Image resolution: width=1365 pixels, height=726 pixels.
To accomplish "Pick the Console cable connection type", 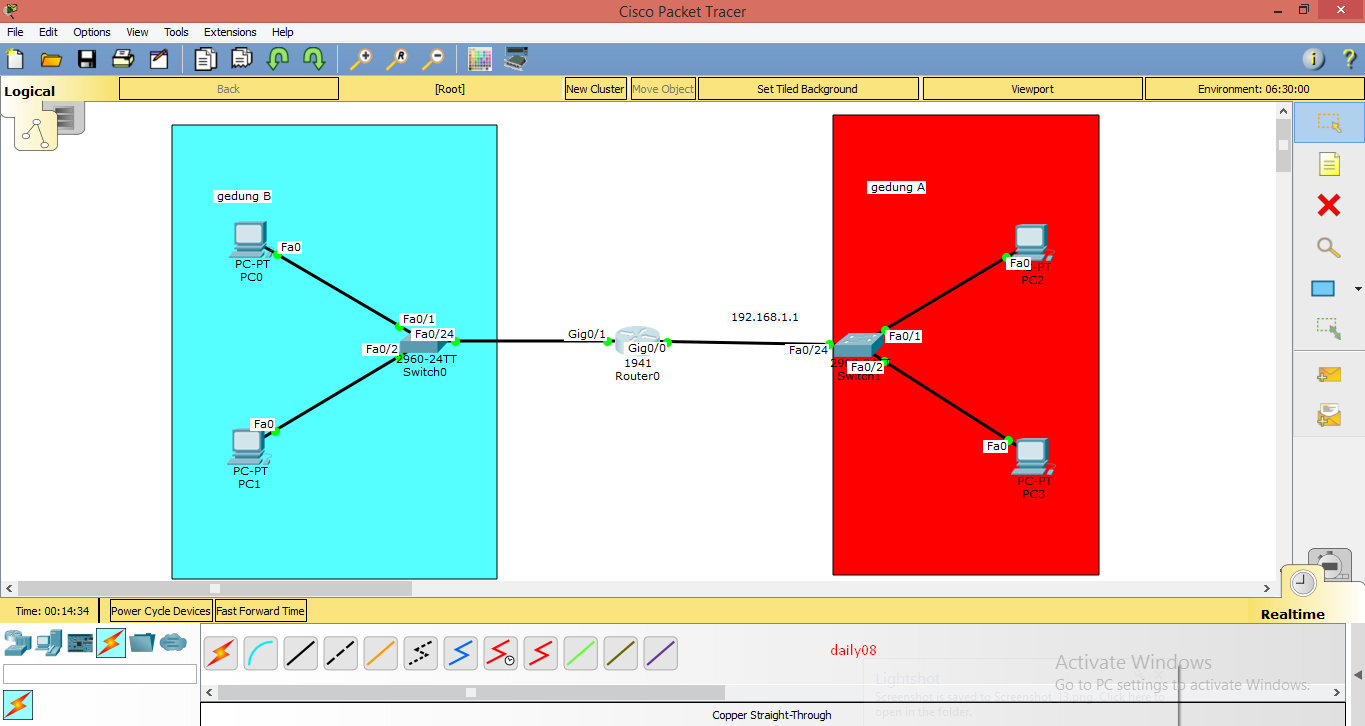I will [260, 653].
